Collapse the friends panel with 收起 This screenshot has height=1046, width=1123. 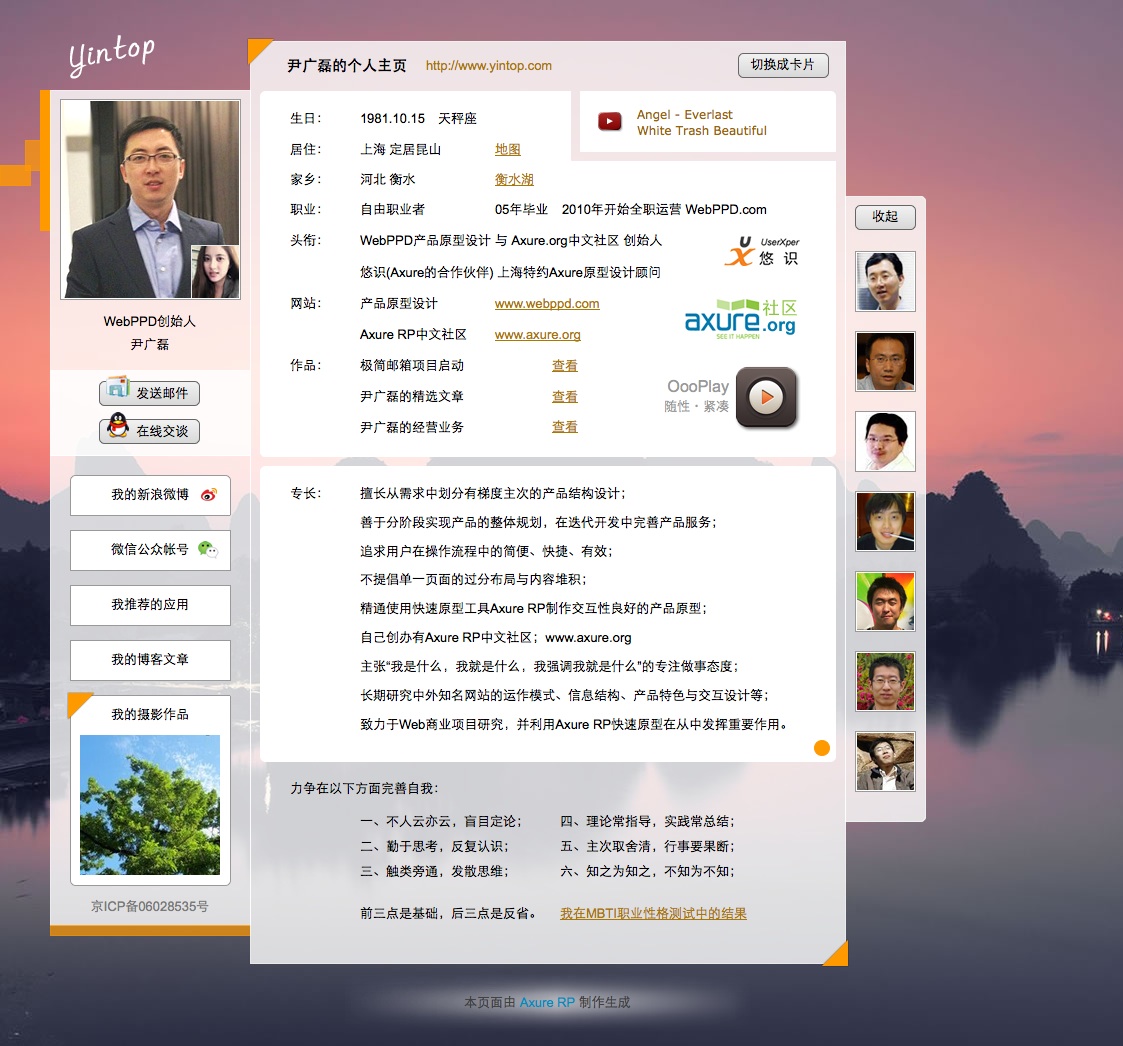pyautogui.click(x=885, y=216)
